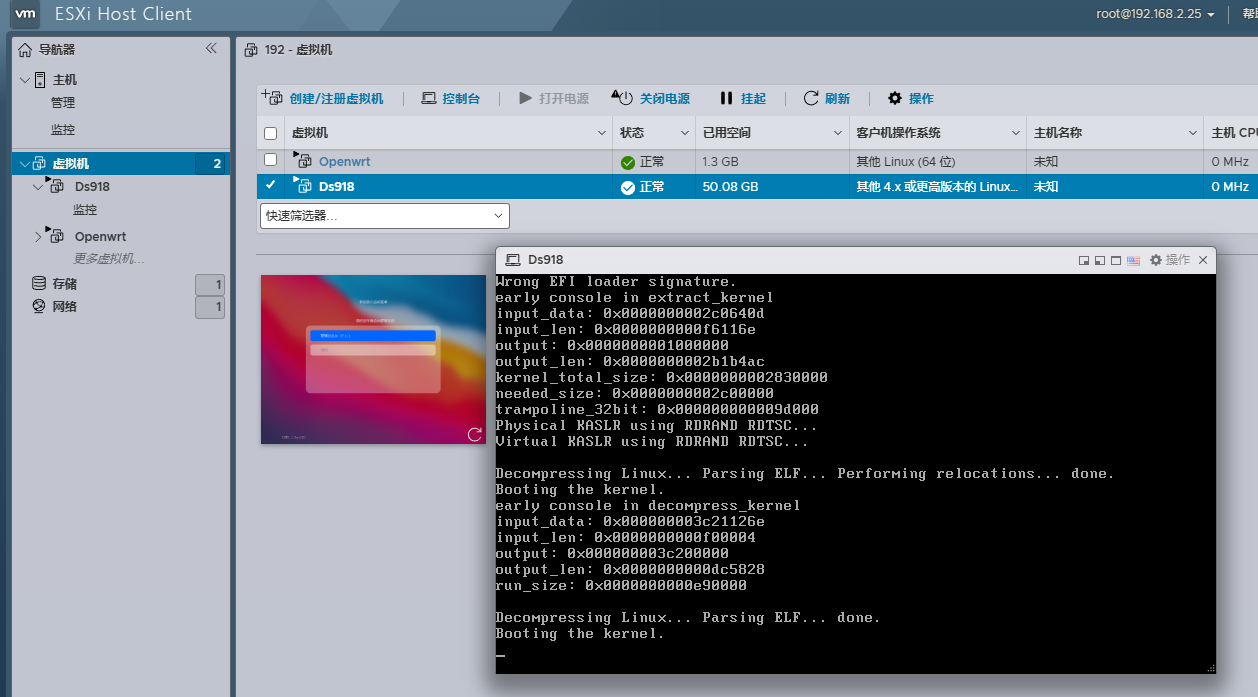Open the Openwrt VM link in table

point(344,161)
